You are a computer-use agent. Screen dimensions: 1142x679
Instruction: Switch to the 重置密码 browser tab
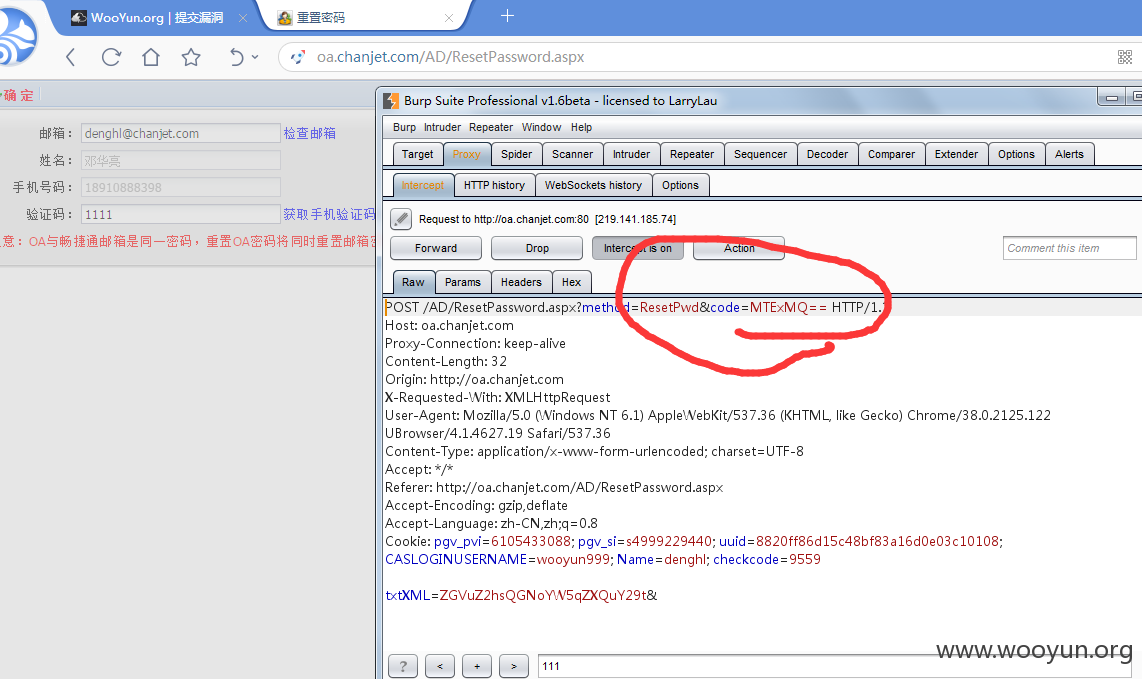[x=320, y=17]
